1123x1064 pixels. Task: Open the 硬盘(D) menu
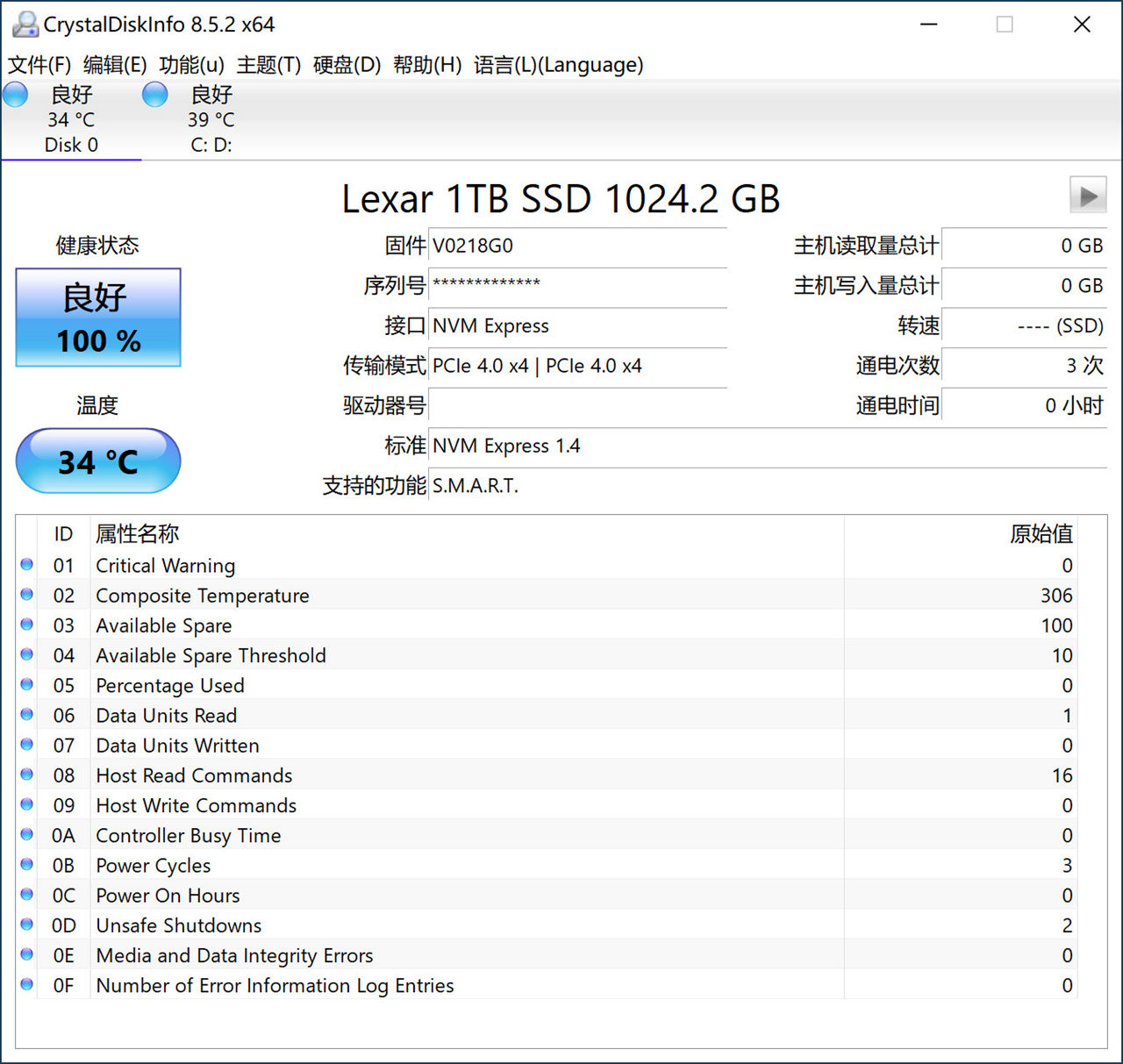point(343,64)
